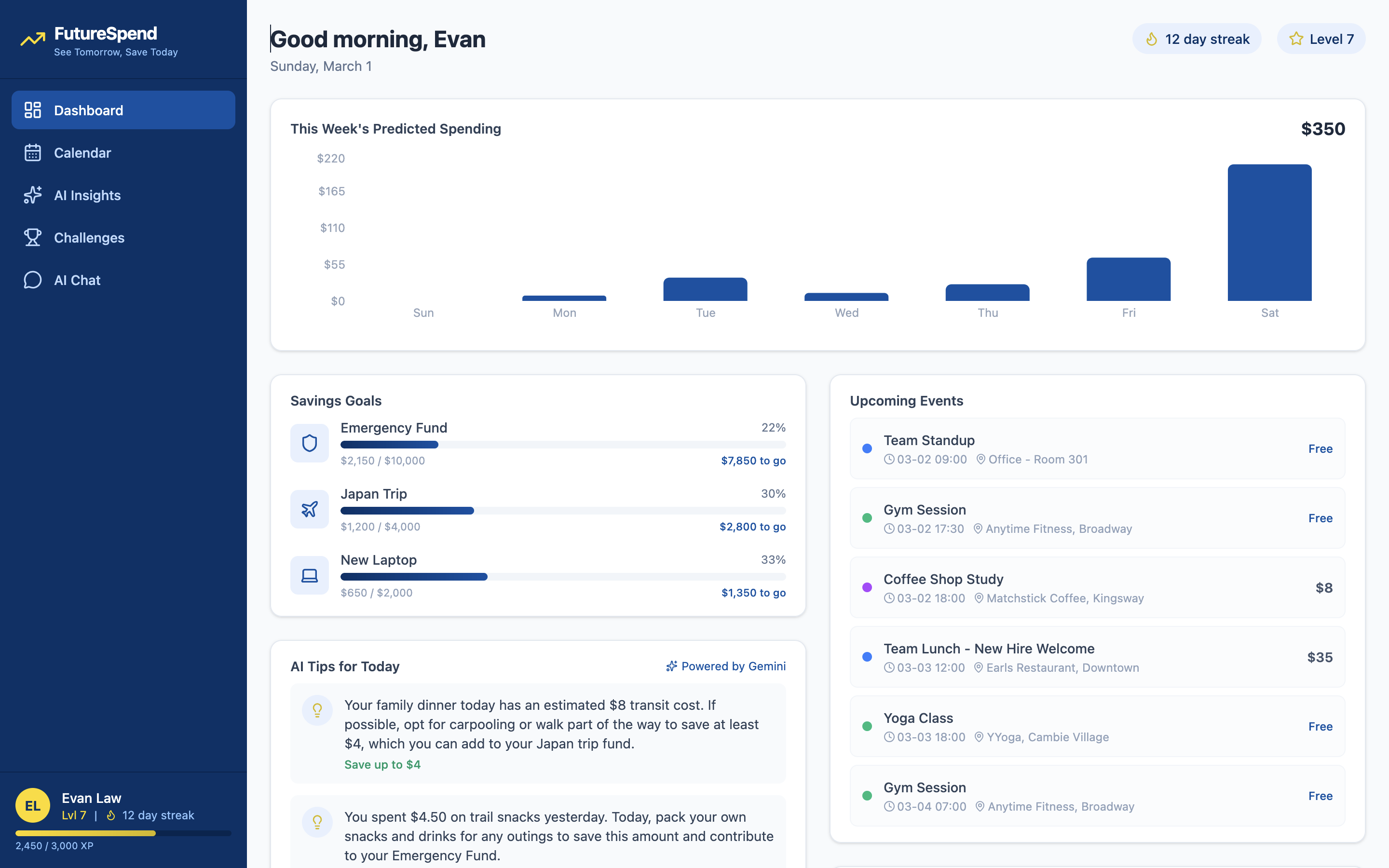
Task: Click the XP progress bar in sidebar
Action: tap(123, 833)
